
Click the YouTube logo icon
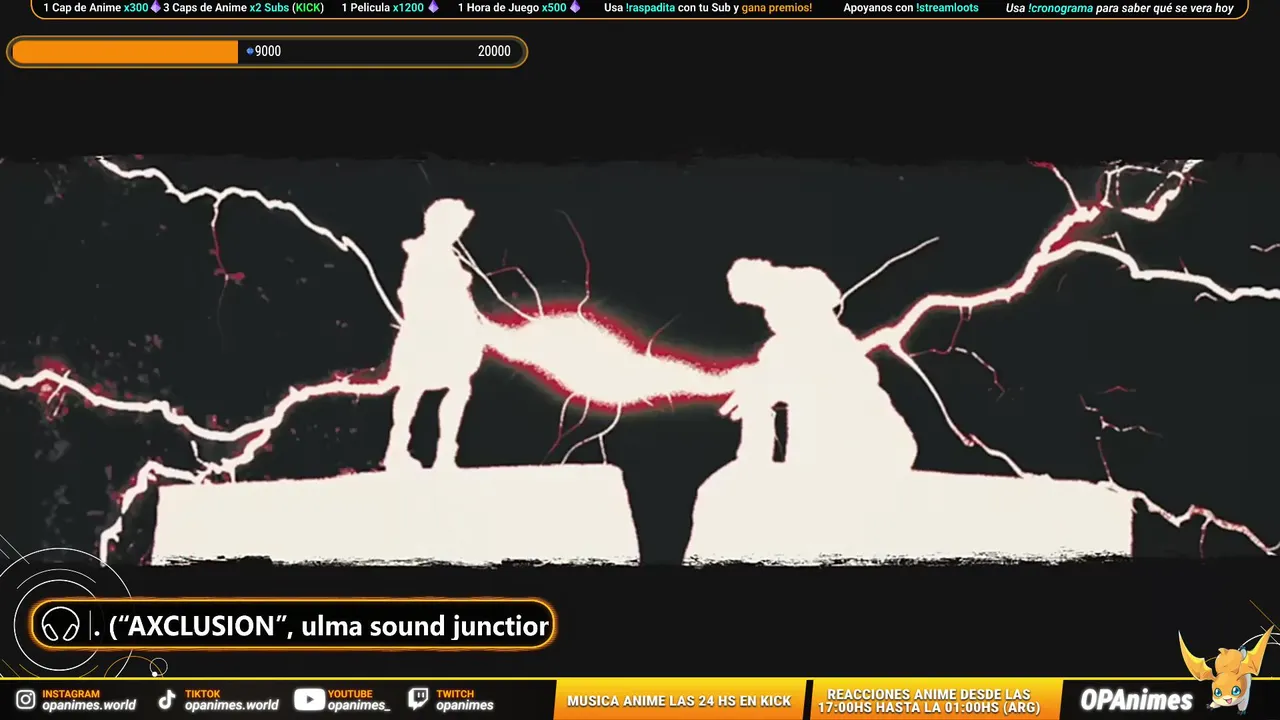309,700
